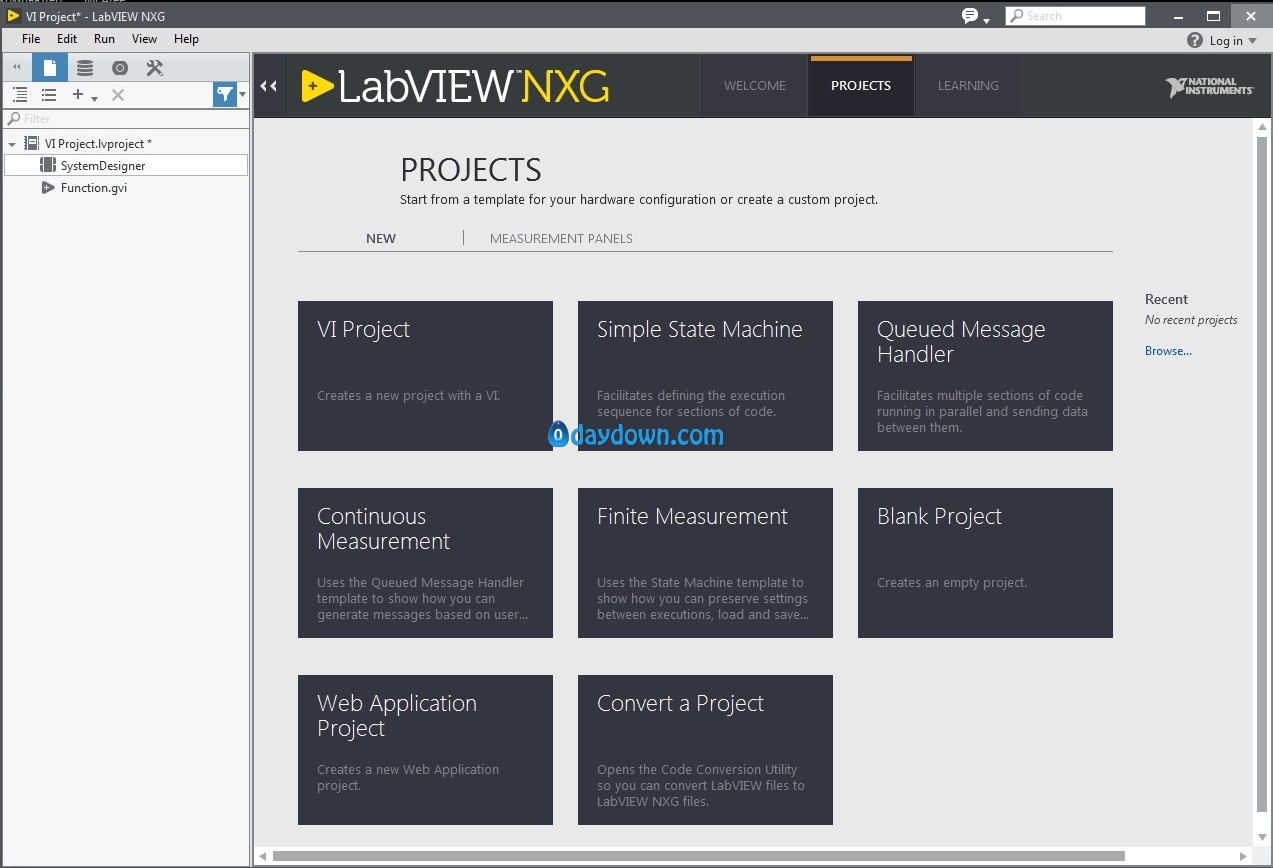Click the plus add item icon
1273x868 pixels.
click(78, 94)
